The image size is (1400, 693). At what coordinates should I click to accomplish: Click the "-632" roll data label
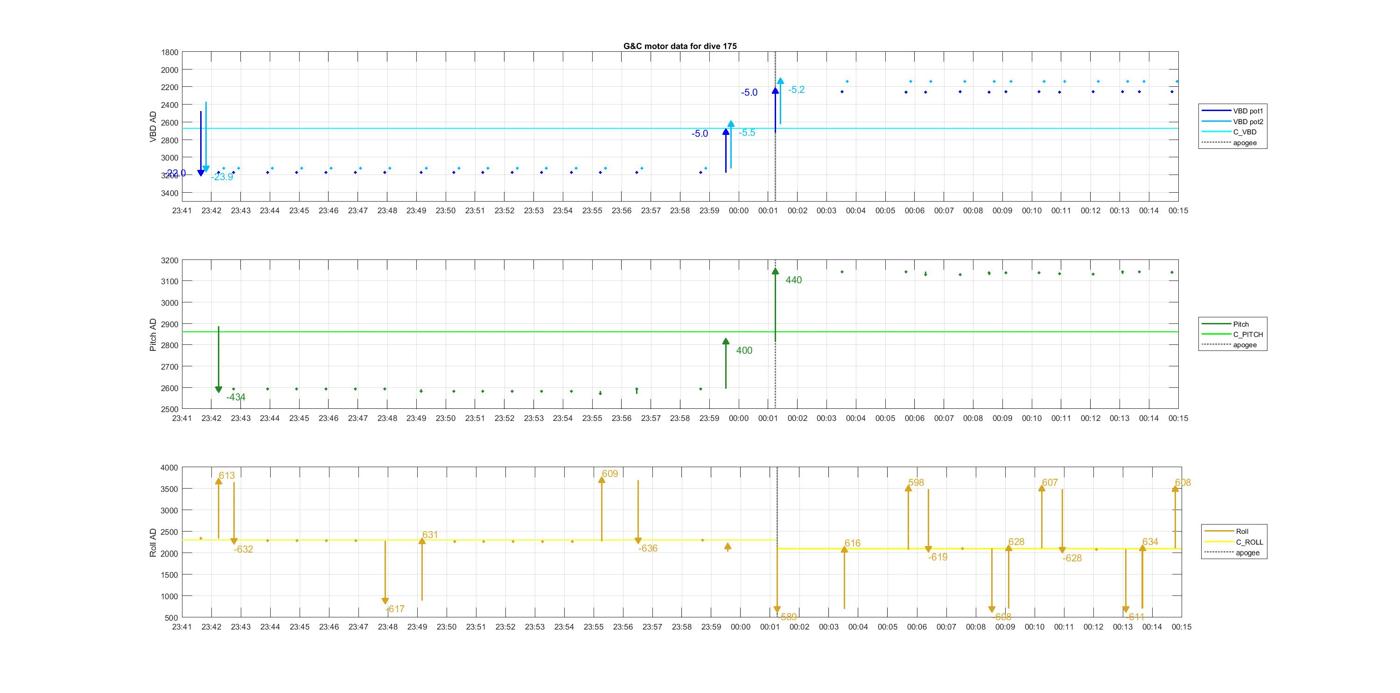243,549
